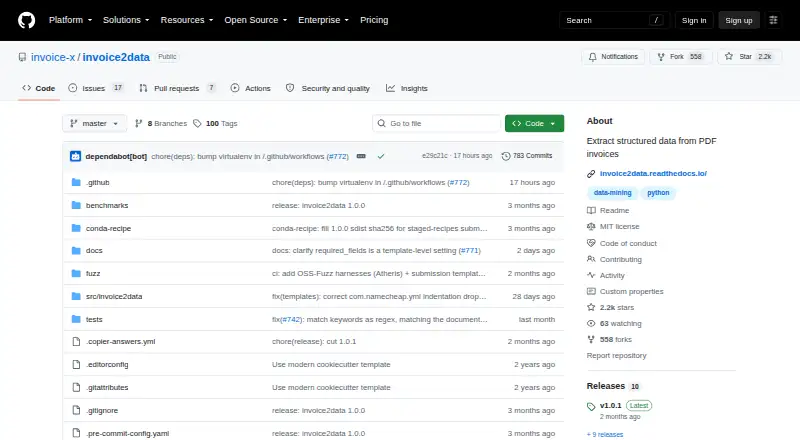Open the Pull requests tab
This screenshot has width=800, height=440.
pos(178,88)
